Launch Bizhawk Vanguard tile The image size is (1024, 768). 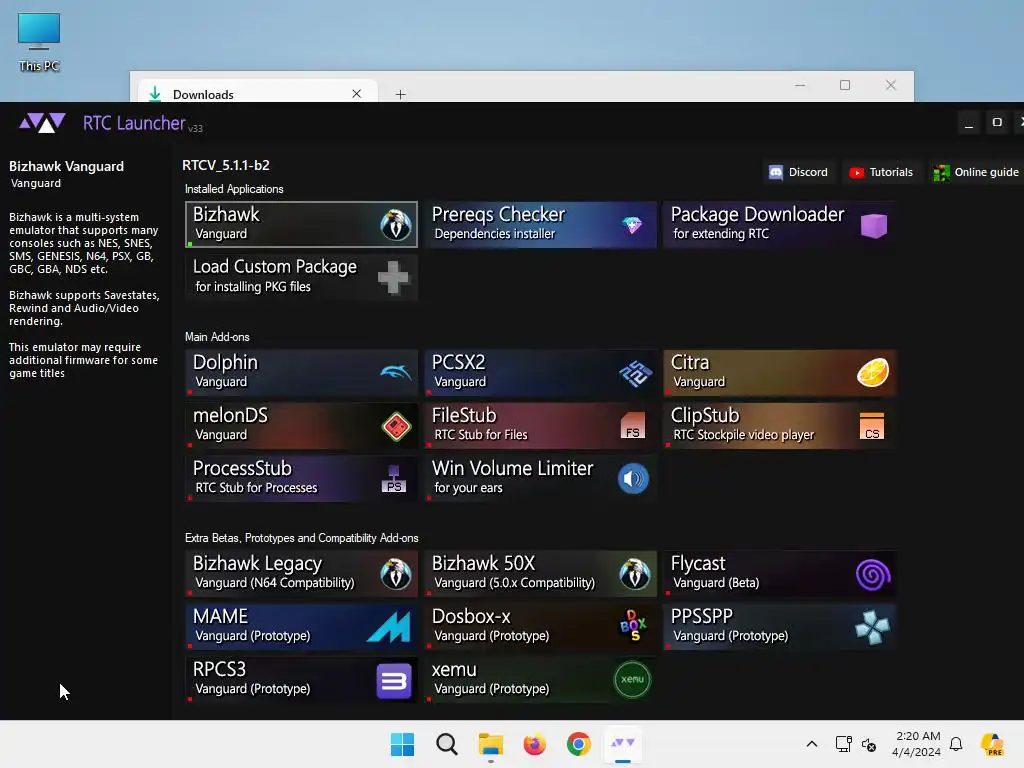click(301, 225)
